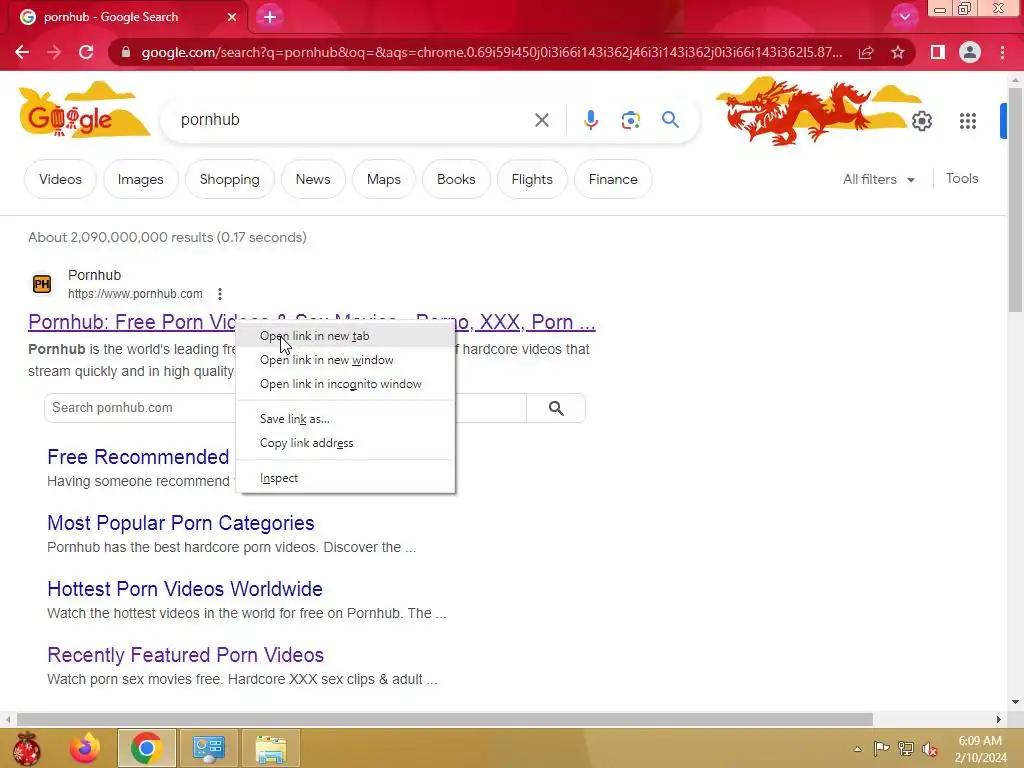Open the three-dot menu beside the result URL
1024x768 pixels.
pos(220,294)
